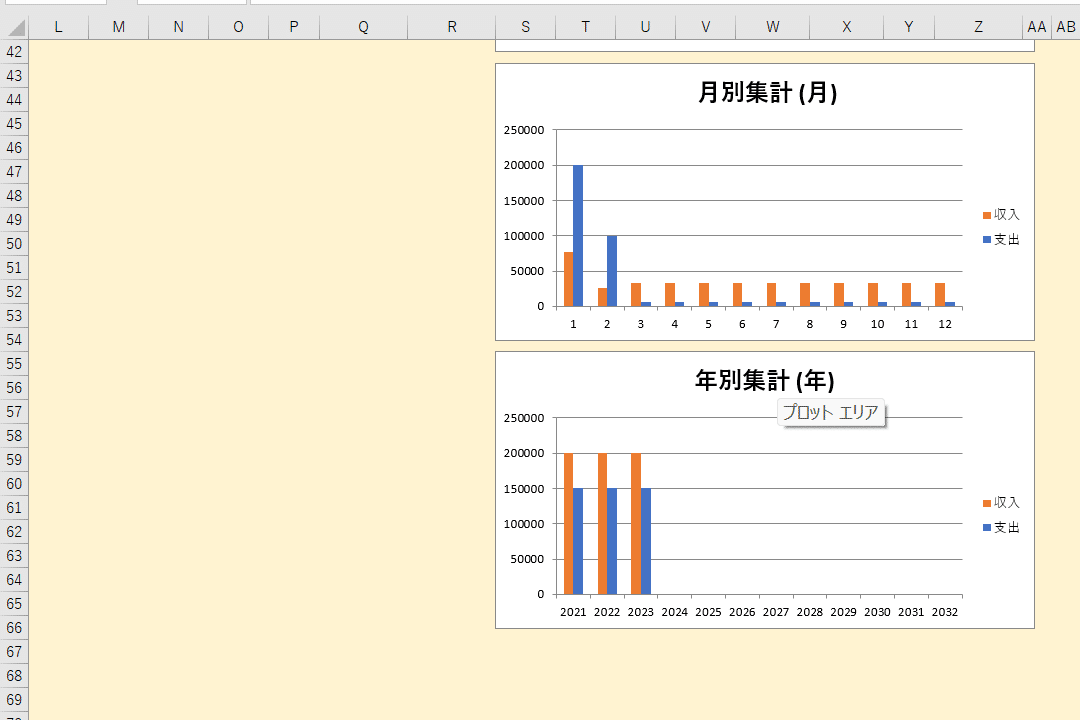1080x720 pixels.
Task: Select column O header
Action: [238, 27]
